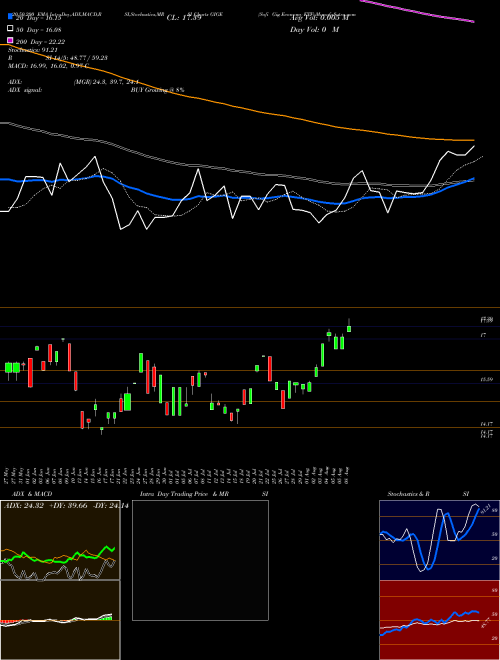Click the 'Avg Vol: 0.005 M' text
Image resolution: width=500 pixels, height=660 pixels.
point(319,18)
